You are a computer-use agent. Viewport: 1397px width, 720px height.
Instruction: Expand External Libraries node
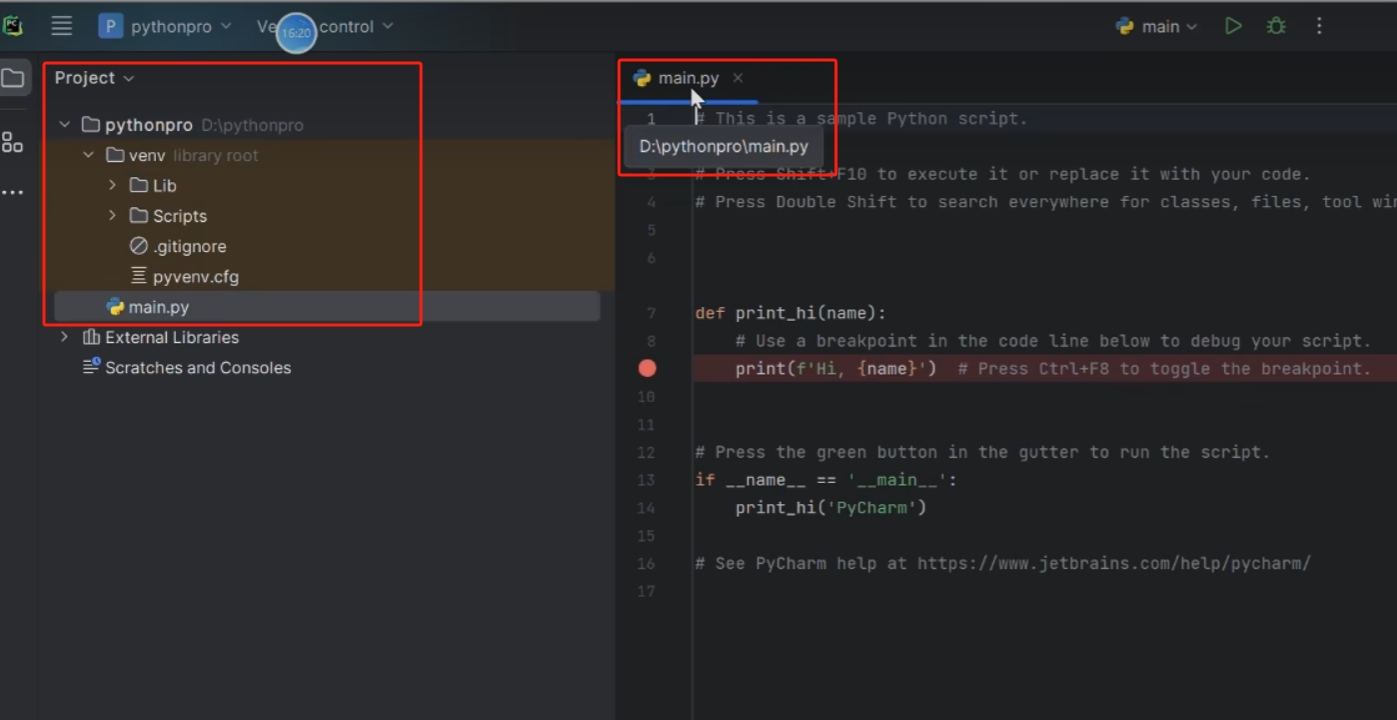coord(64,338)
